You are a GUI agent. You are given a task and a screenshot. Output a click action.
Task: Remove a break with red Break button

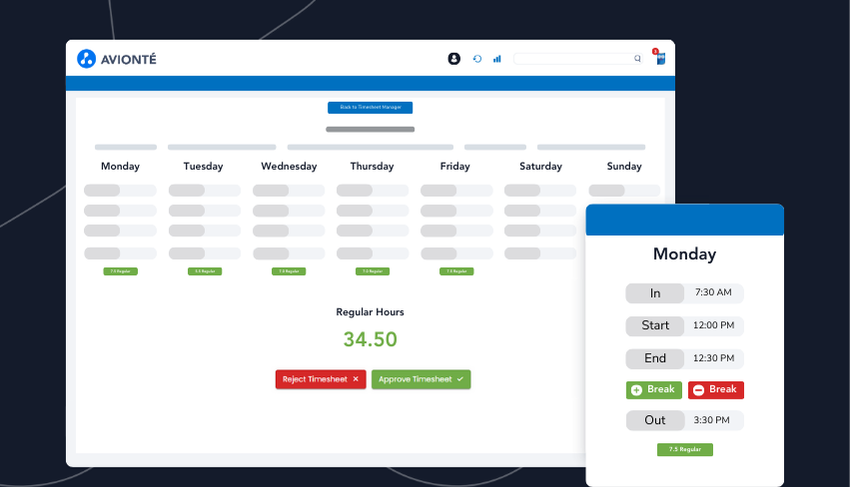(716, 390)
